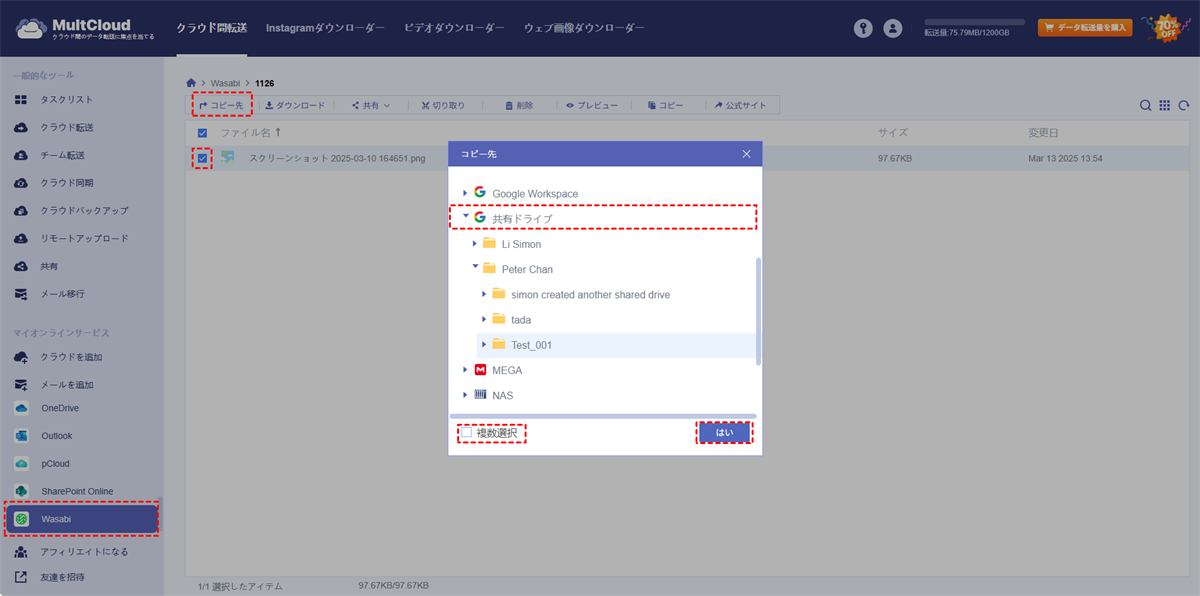
Task: Click the dialog's horizontal scrollbar
Action: tap(603, 415)
